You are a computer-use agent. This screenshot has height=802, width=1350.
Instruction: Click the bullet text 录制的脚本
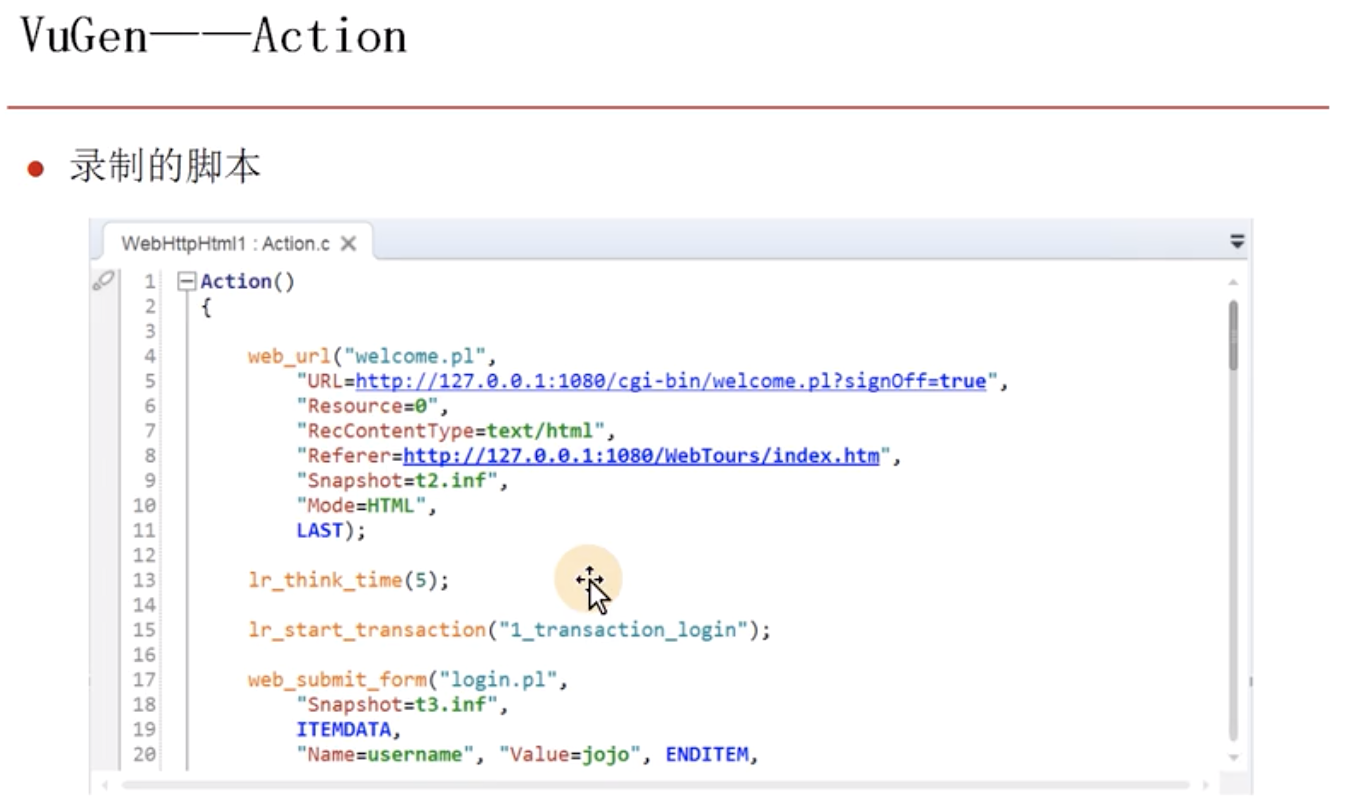(x=165, y=166)
